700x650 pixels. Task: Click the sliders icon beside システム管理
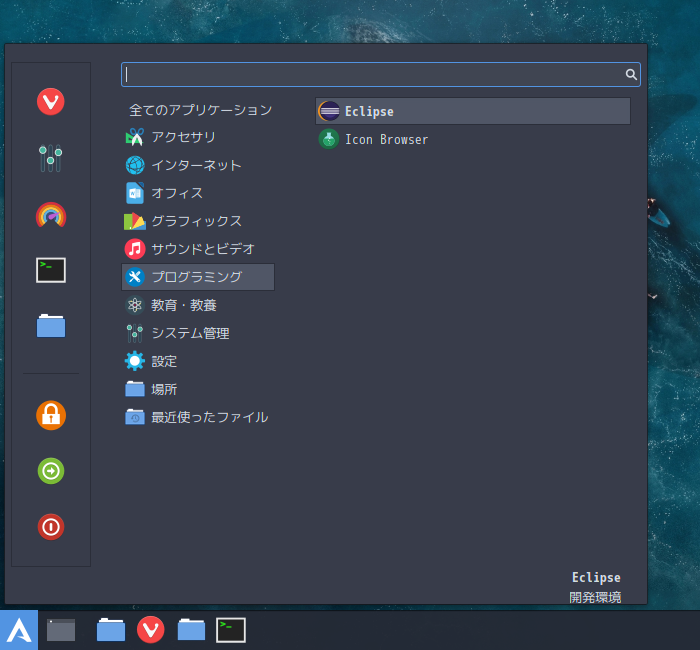pos(134,333)
